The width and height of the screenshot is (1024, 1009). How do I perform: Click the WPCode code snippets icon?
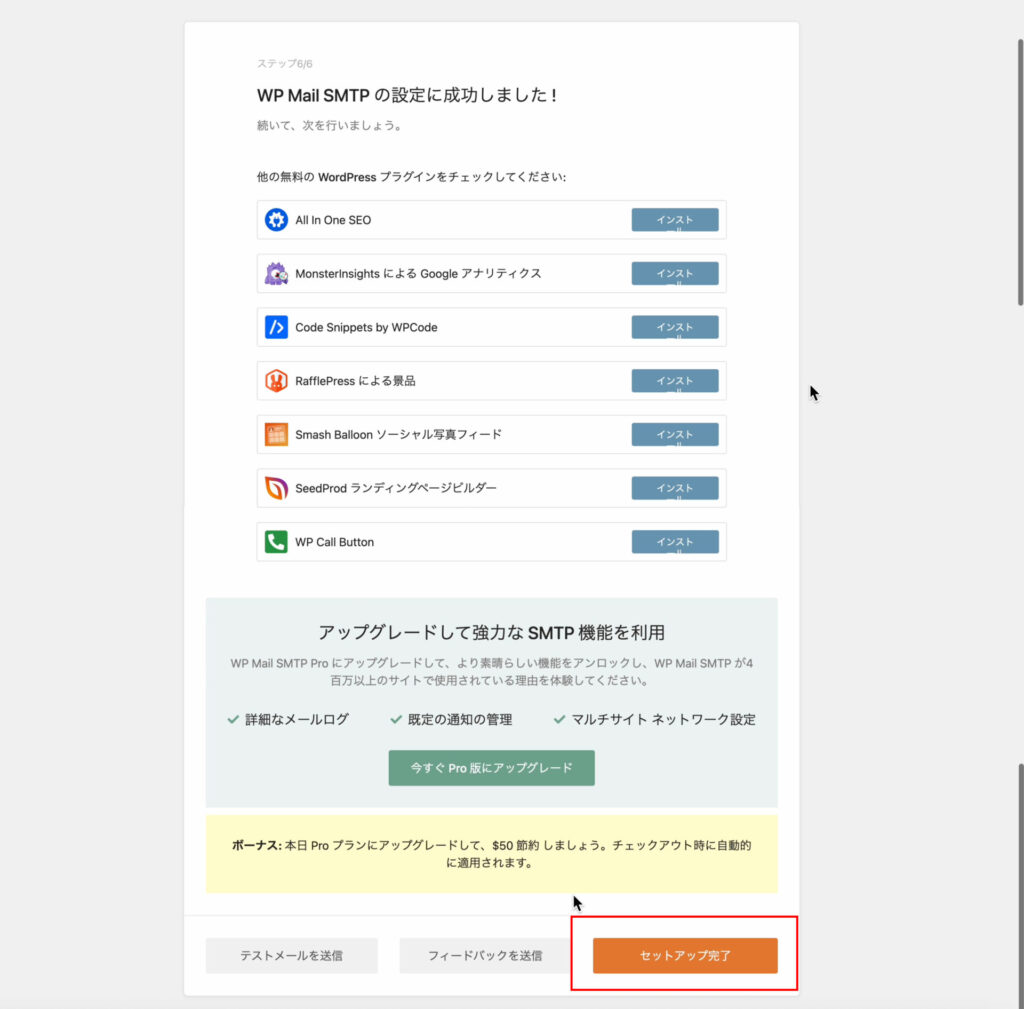tap(276, 327)
